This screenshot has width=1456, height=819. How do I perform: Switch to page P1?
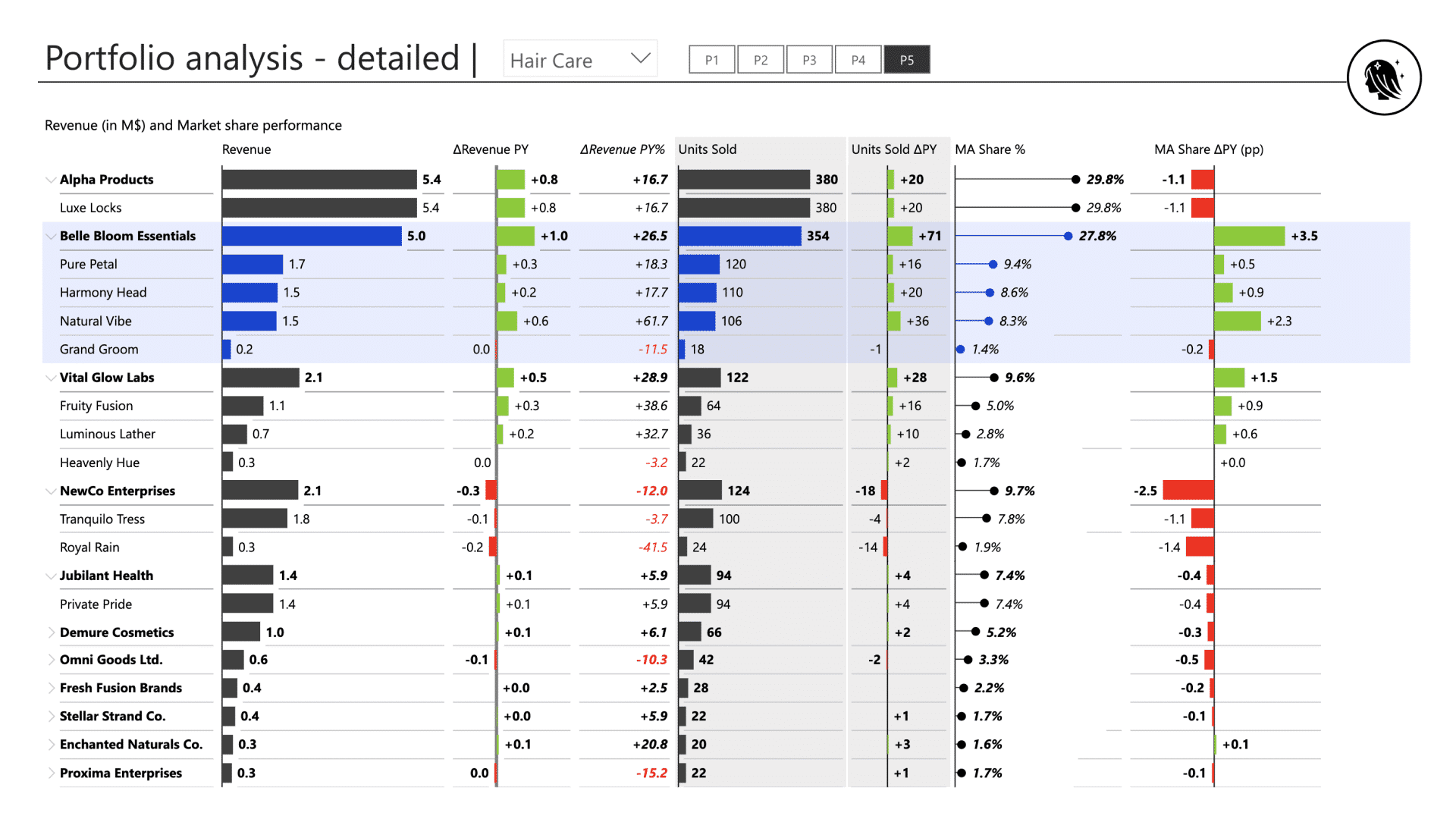(711, 59)
